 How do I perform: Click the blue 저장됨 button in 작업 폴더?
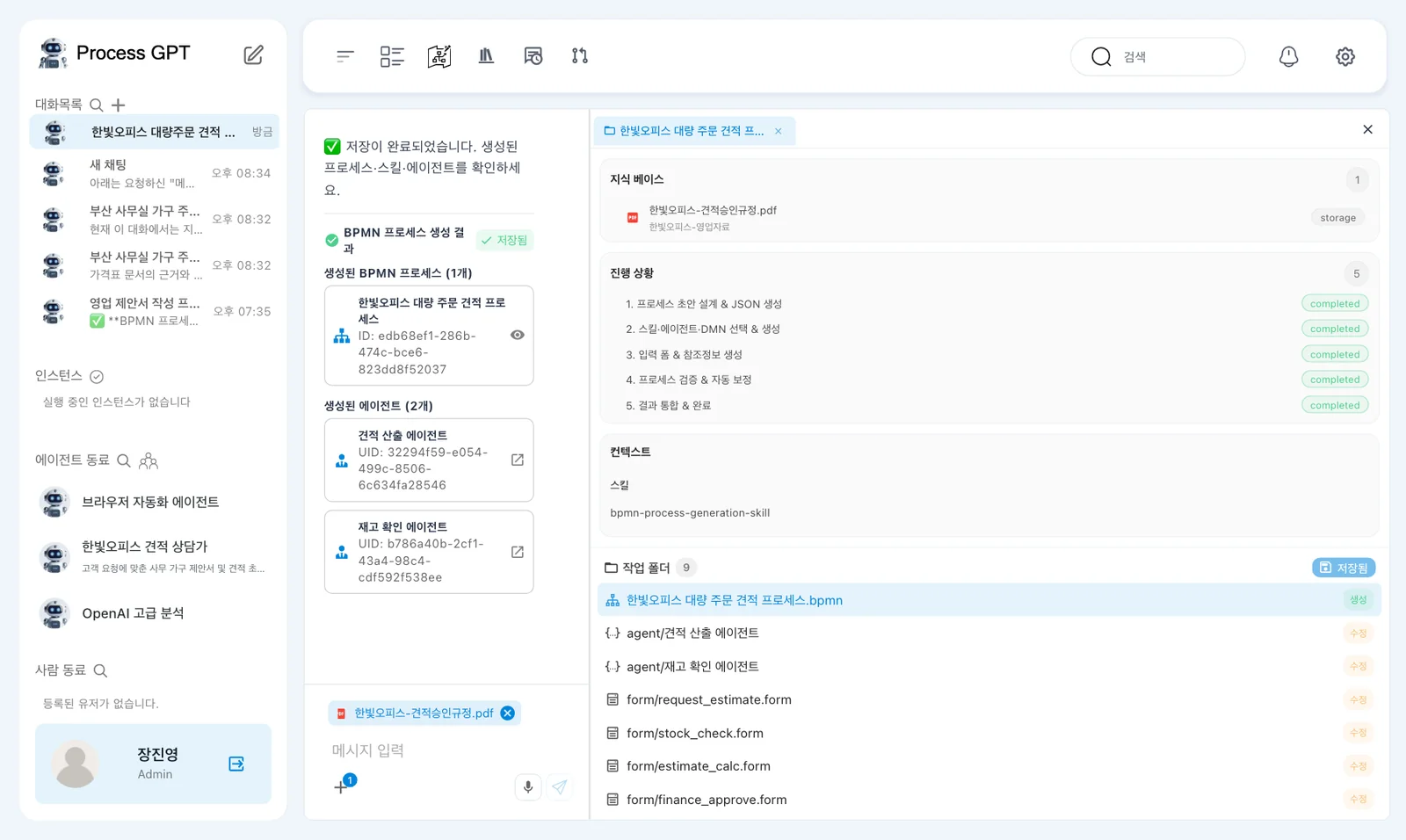tap(1344, 568)
